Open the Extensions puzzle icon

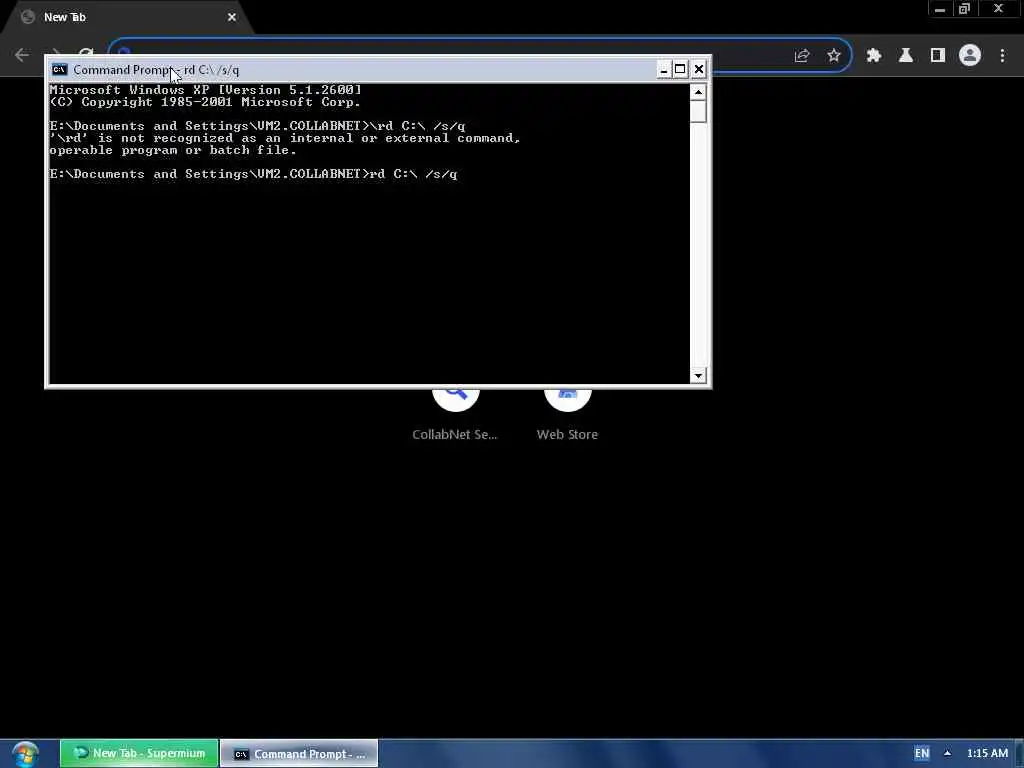(x=874, y=56)
